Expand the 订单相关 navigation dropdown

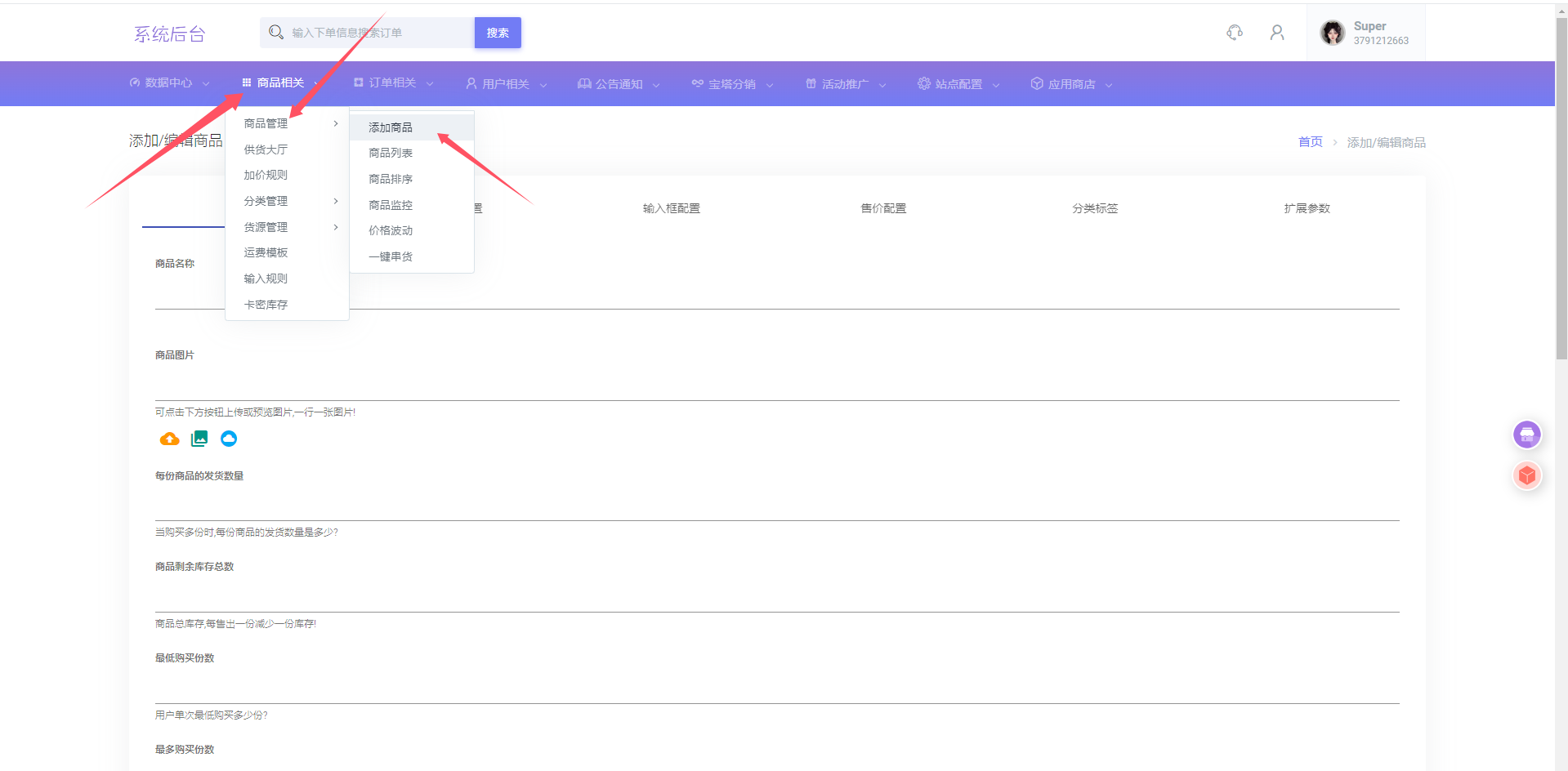pyautogui.click(x=393, y=83)
